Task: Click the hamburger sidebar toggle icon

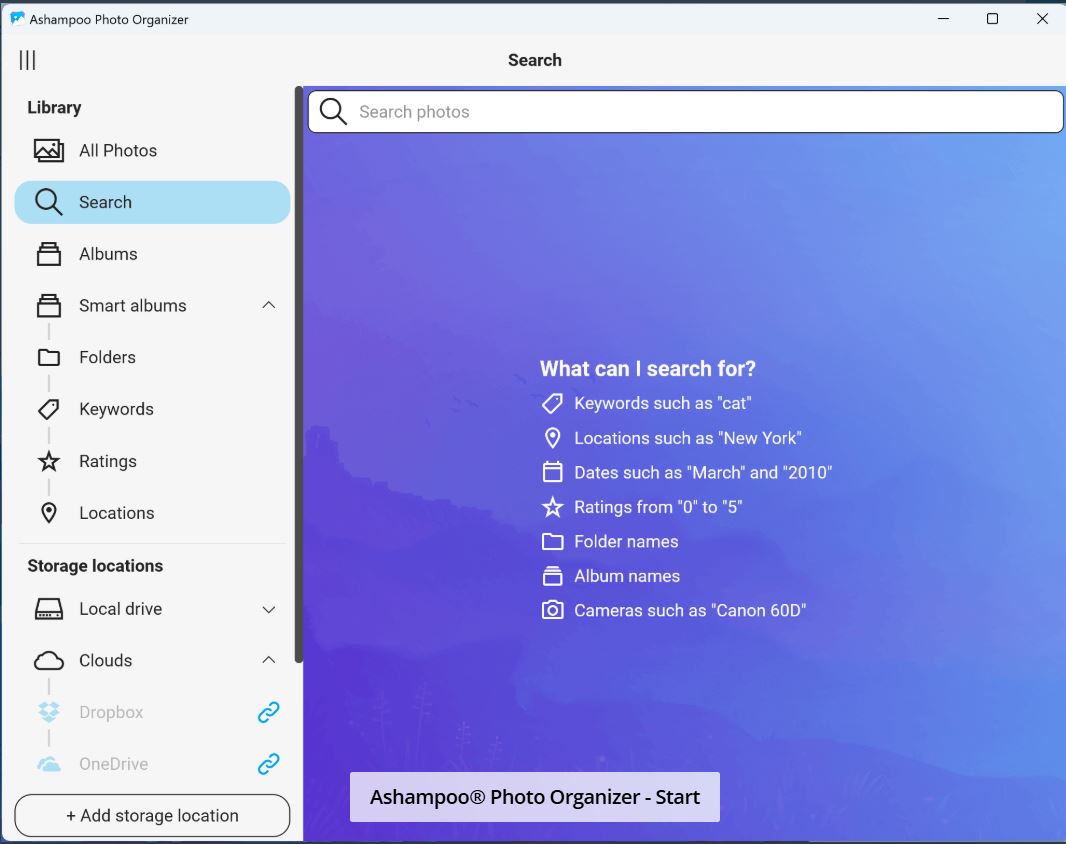Action: (x=27, y=61)
